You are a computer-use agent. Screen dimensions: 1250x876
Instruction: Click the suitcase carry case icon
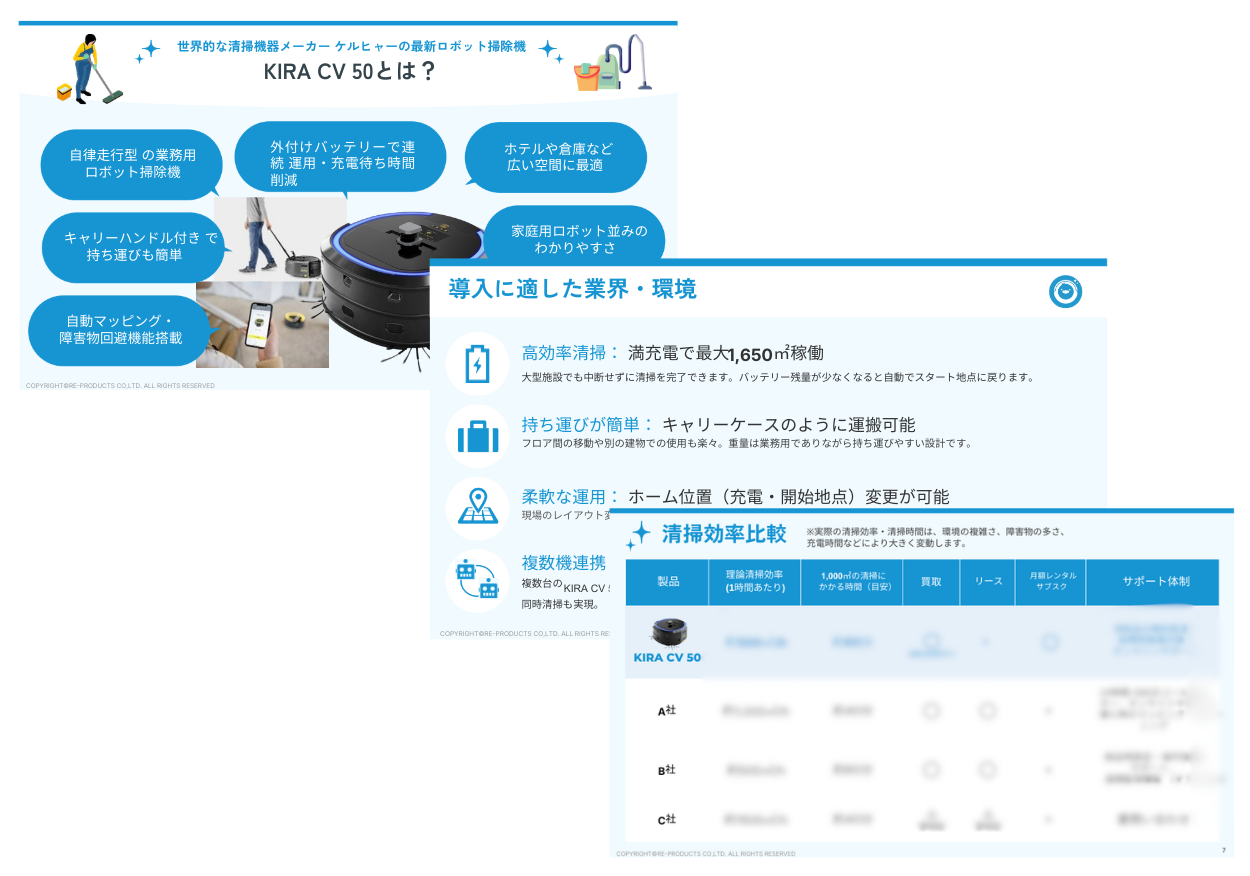click(477, 437)
